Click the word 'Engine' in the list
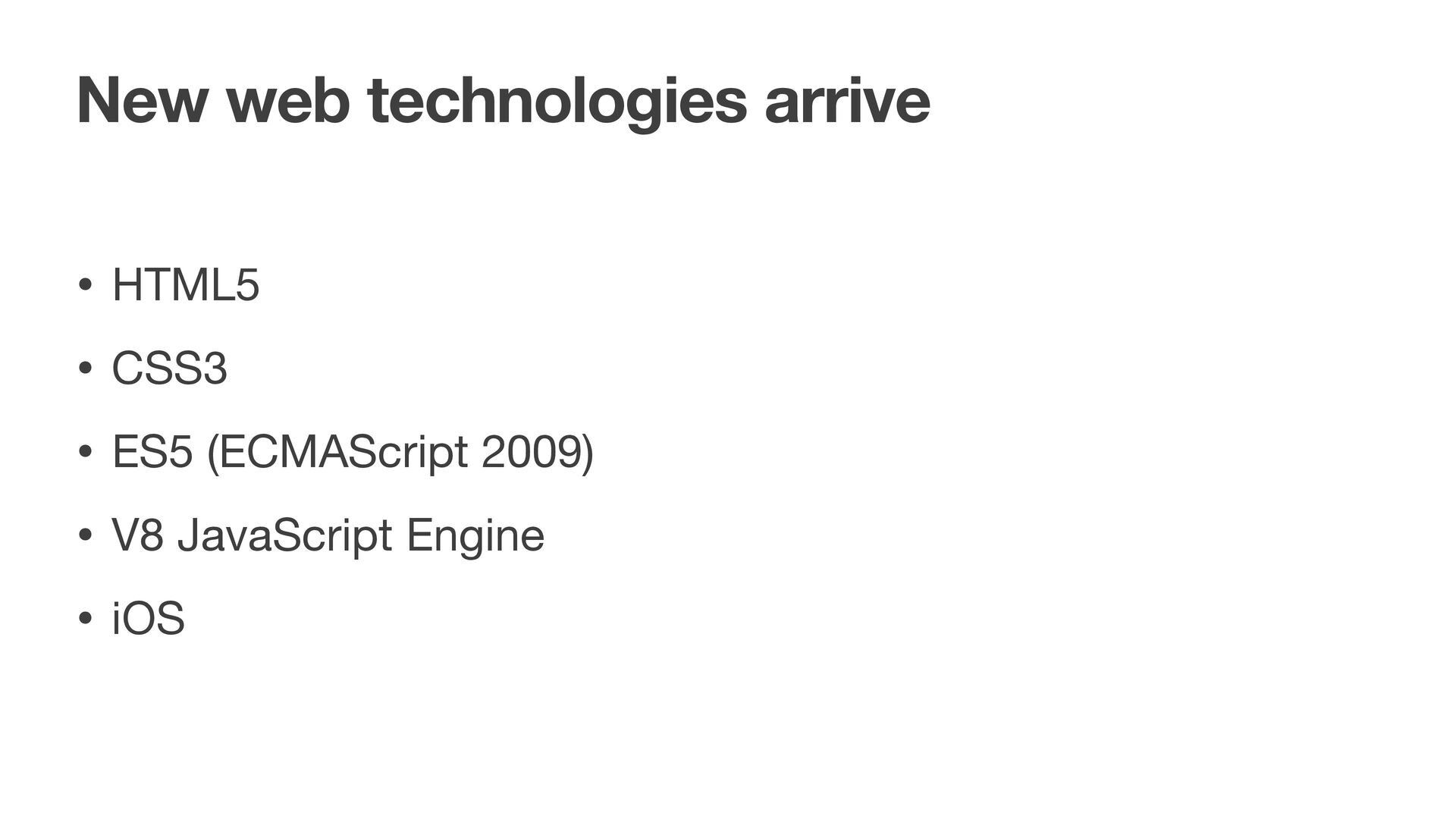 (x=476, y=538)
